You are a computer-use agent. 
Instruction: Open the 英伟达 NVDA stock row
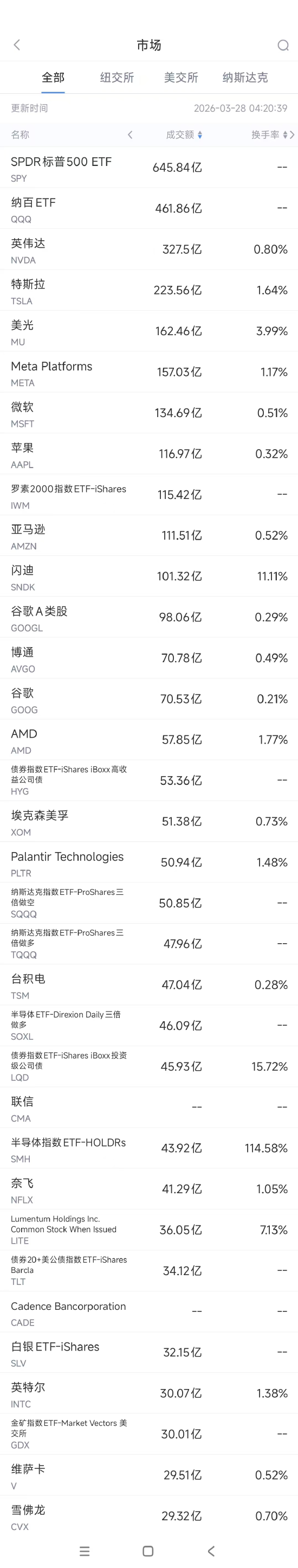pyautogui.click(x=149, y=249)
